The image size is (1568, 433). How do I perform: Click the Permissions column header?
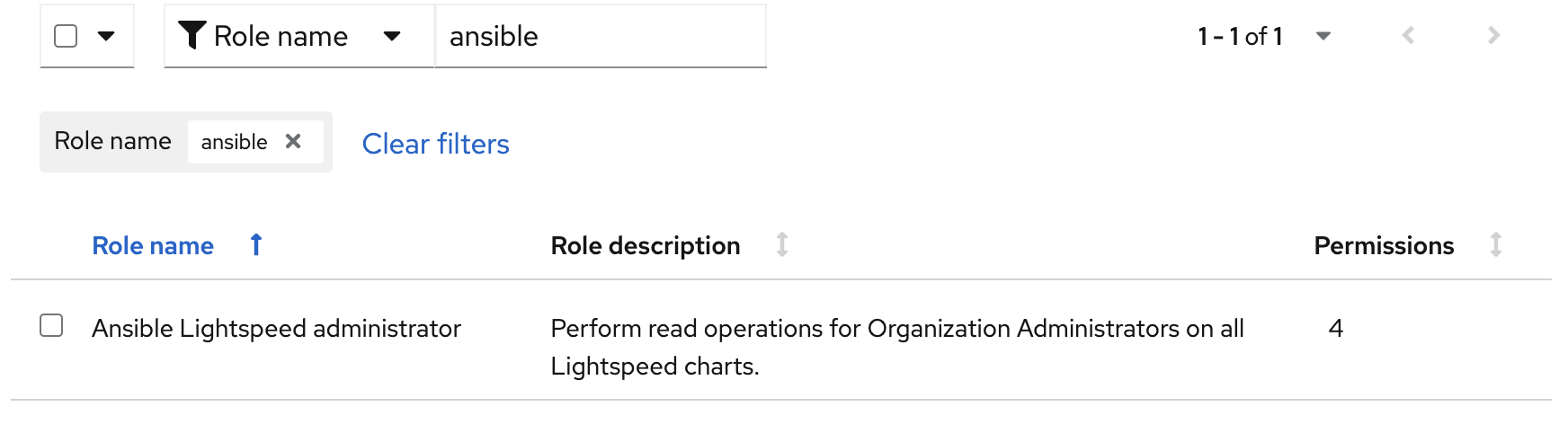pos(1384,245)
